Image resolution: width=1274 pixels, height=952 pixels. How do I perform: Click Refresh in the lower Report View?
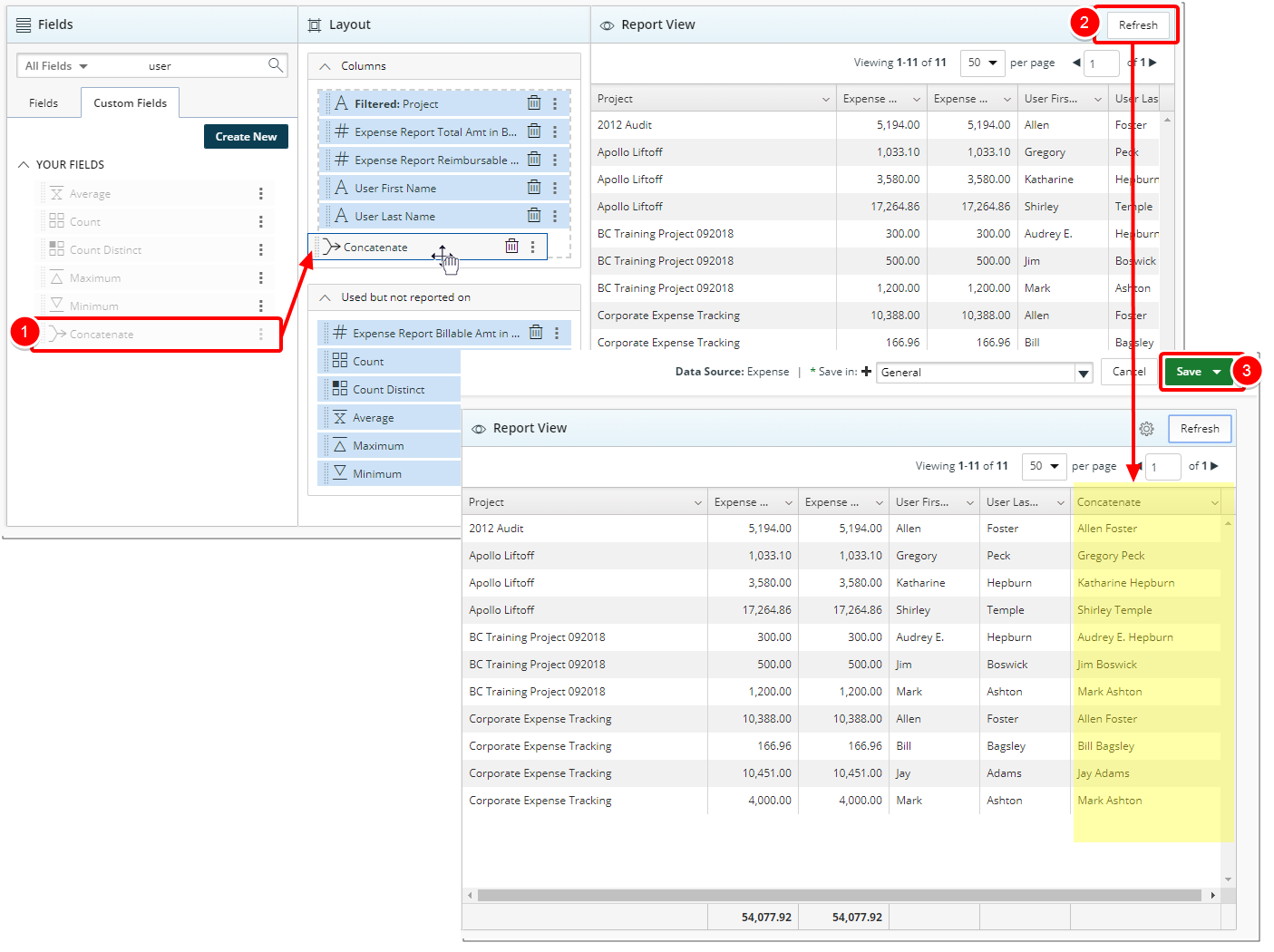pyautogui.click(x=1200, y=429)
